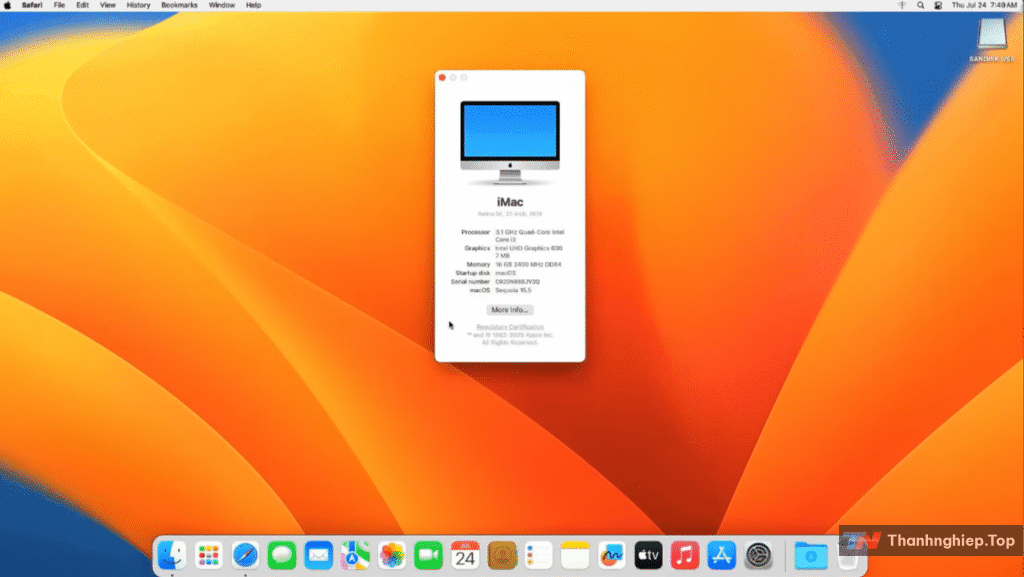
Task: Launch Maps from the Dock
Action: click(355, 555)
